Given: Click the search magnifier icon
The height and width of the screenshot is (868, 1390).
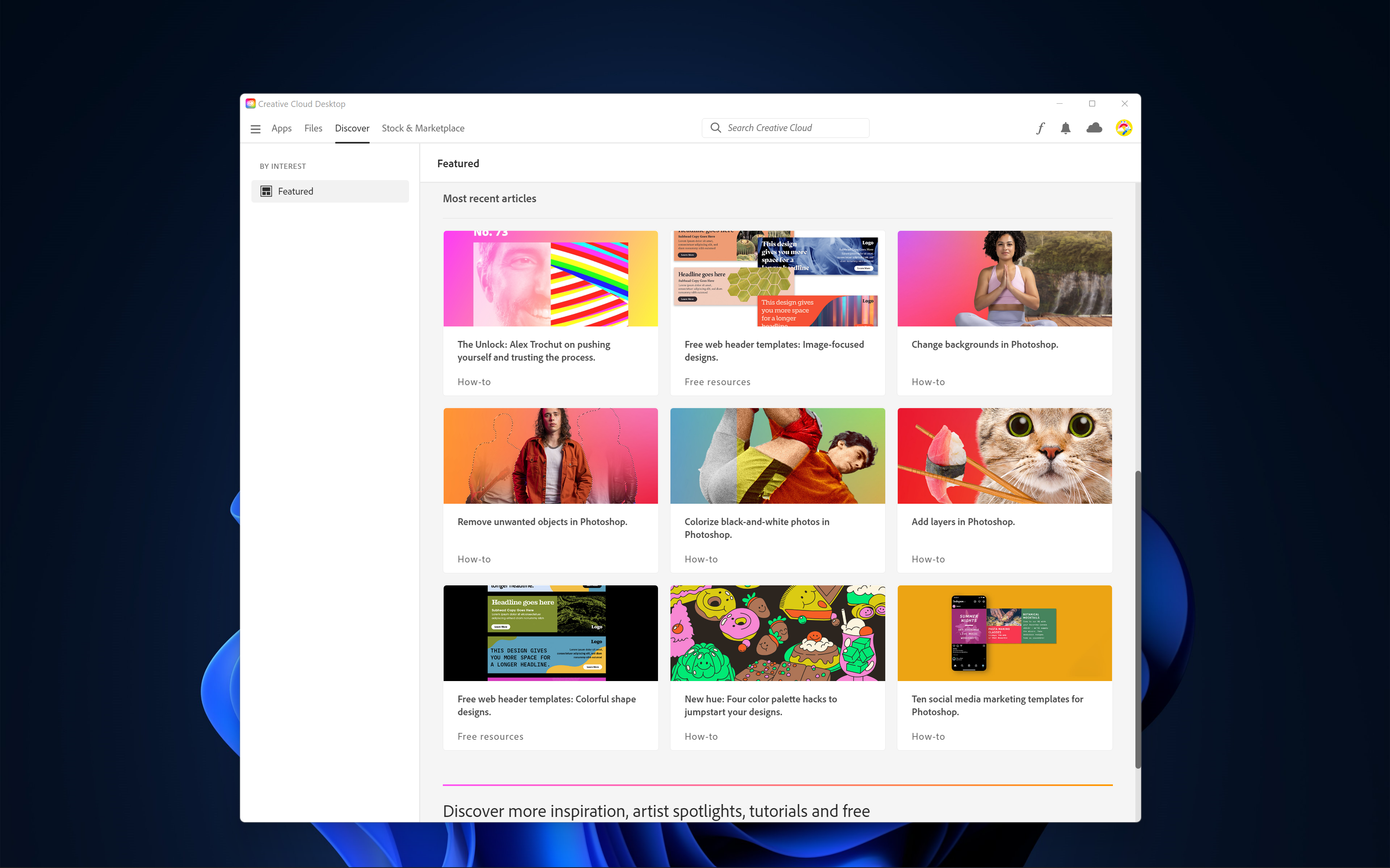Looking at the screenshot, I should pyautogui.click(x=716, y=127).
